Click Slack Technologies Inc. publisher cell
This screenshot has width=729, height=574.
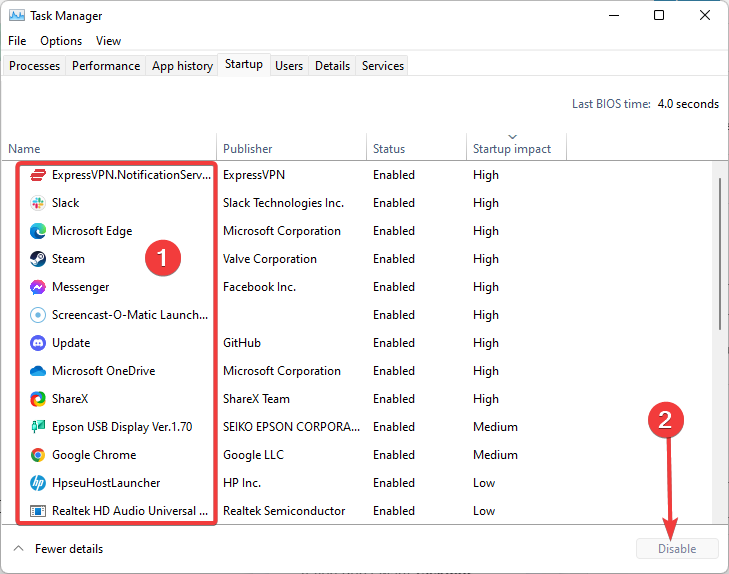click(x=284, y=203)
